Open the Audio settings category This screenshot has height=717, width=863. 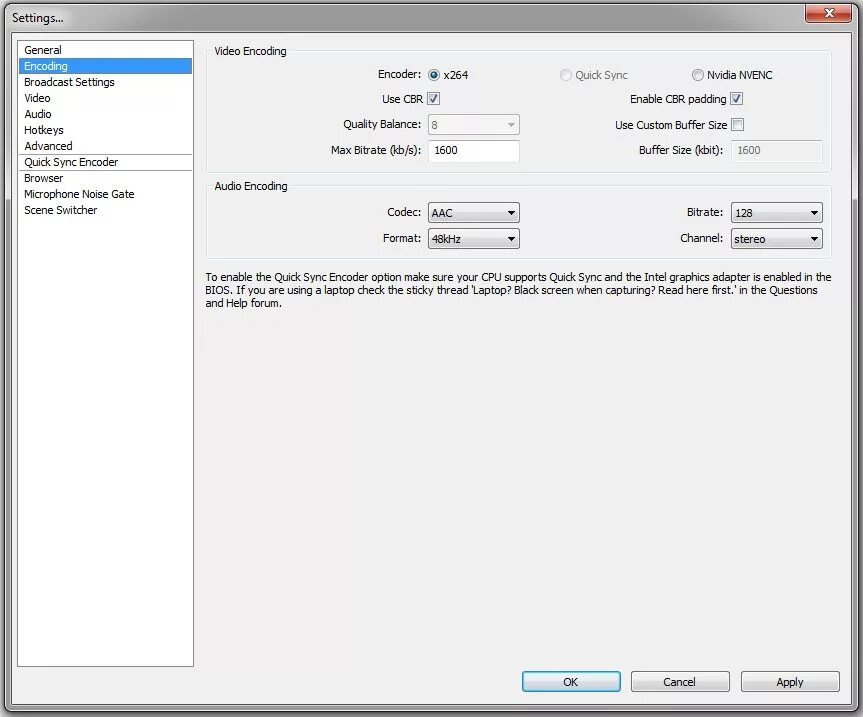coord(105,114)
